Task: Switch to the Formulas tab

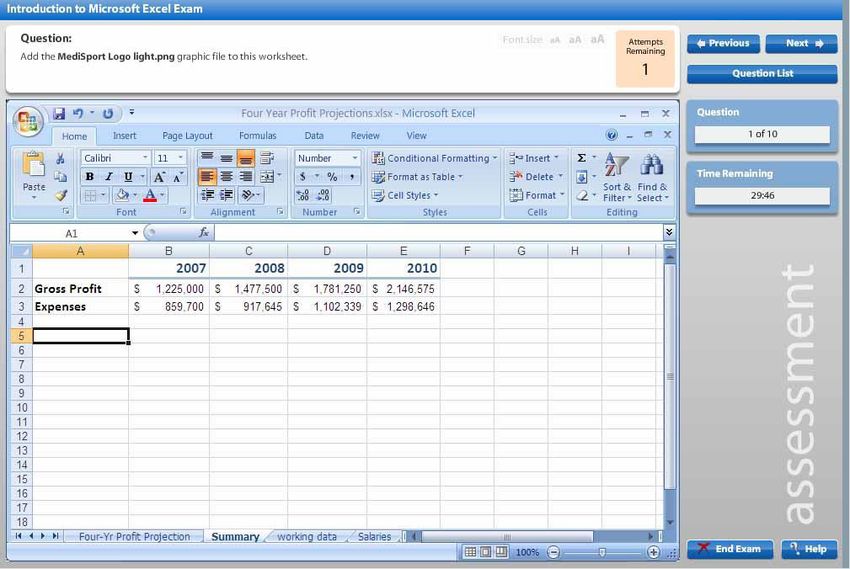Action: pos(257,135)
